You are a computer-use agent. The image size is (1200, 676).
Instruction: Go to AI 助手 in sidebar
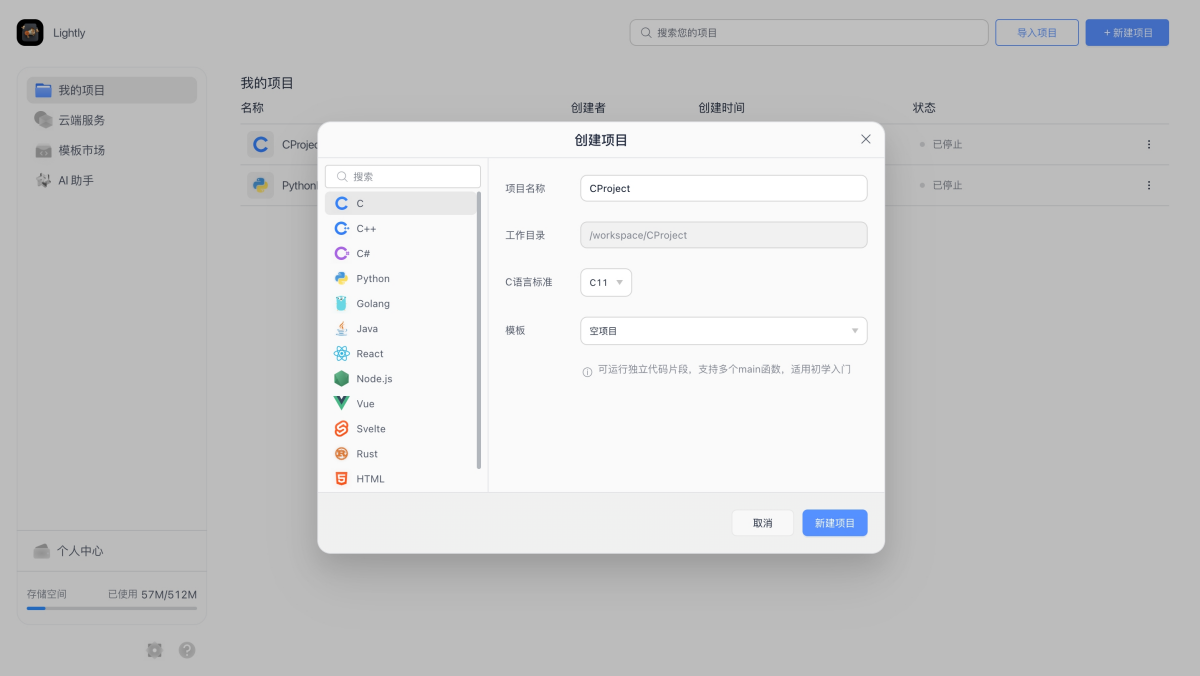click(112, 180)
